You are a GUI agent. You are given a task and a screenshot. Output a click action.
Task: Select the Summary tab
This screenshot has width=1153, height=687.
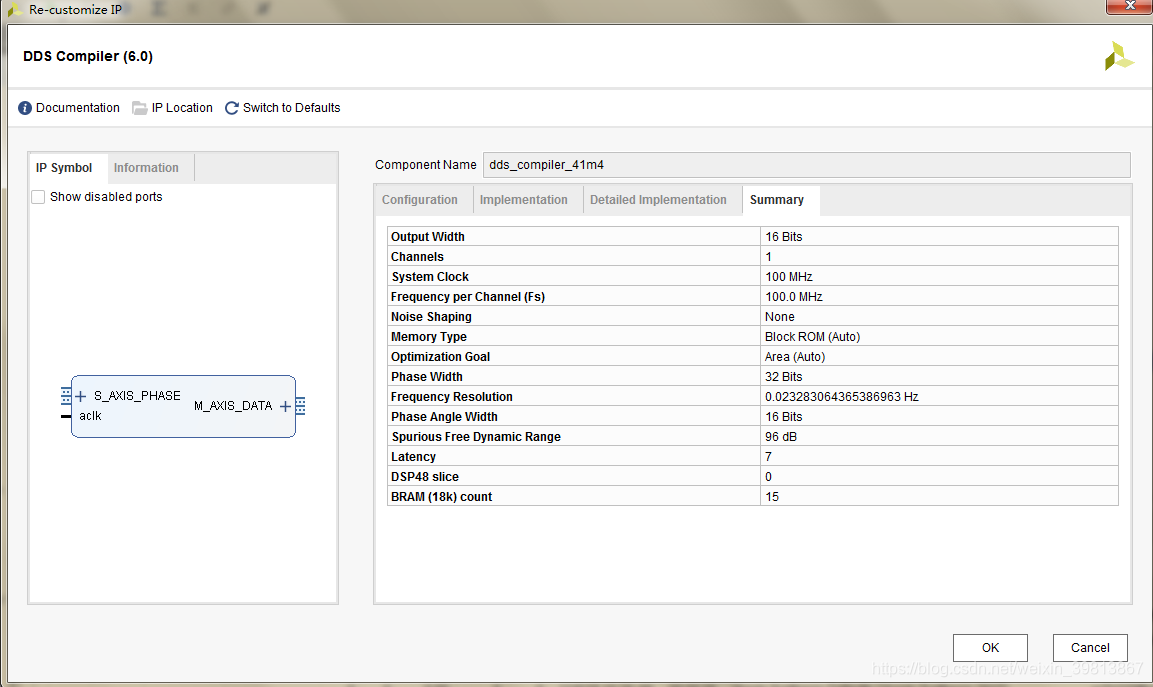[x=777, y=200]
